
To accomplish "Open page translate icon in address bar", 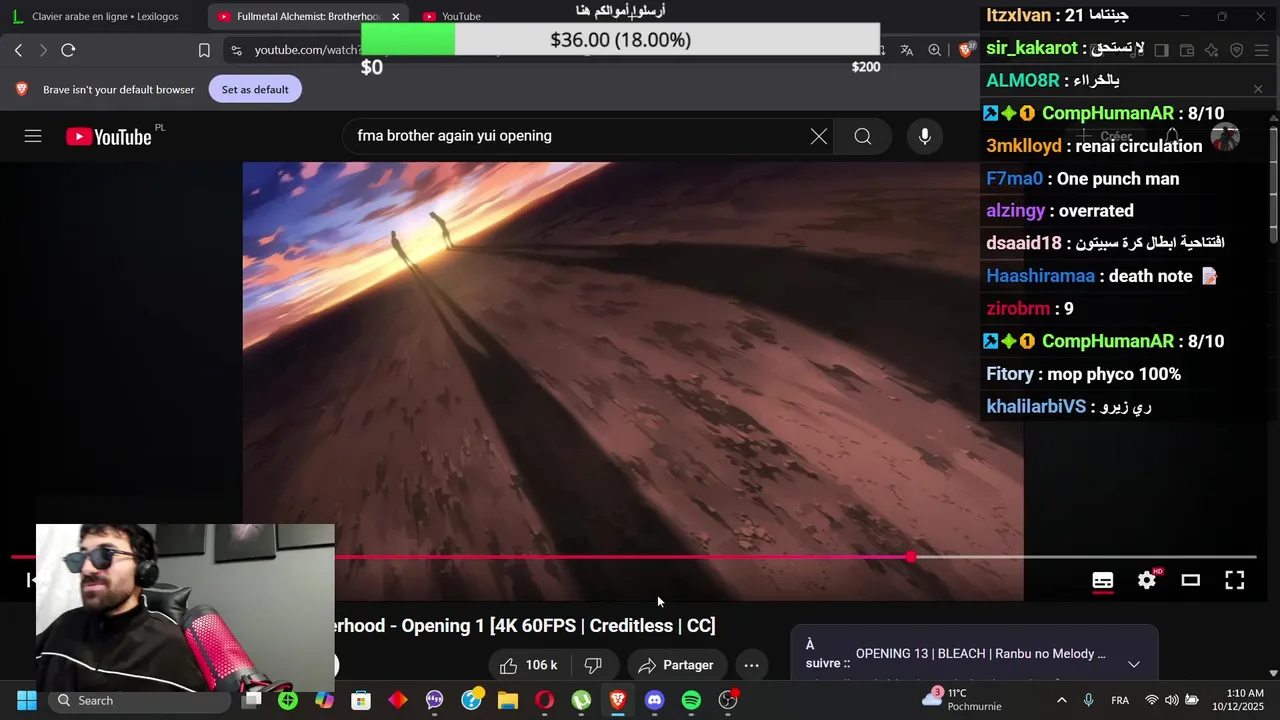I will coord(906,50).
